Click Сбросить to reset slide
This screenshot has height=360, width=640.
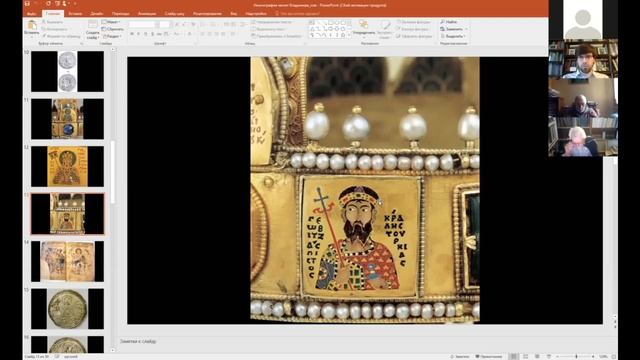coord(113,29)
